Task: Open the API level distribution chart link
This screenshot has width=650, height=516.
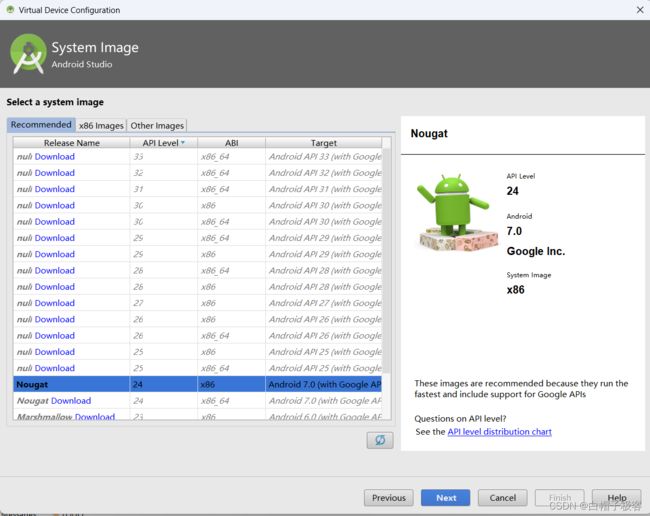Action: pyautogui.click(x=500, y=432)
